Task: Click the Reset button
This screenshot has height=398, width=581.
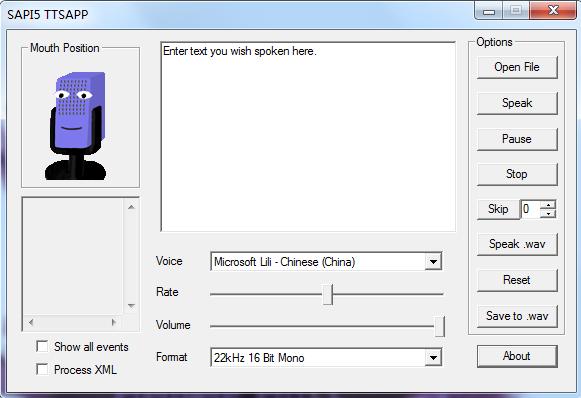Action: 517,280
